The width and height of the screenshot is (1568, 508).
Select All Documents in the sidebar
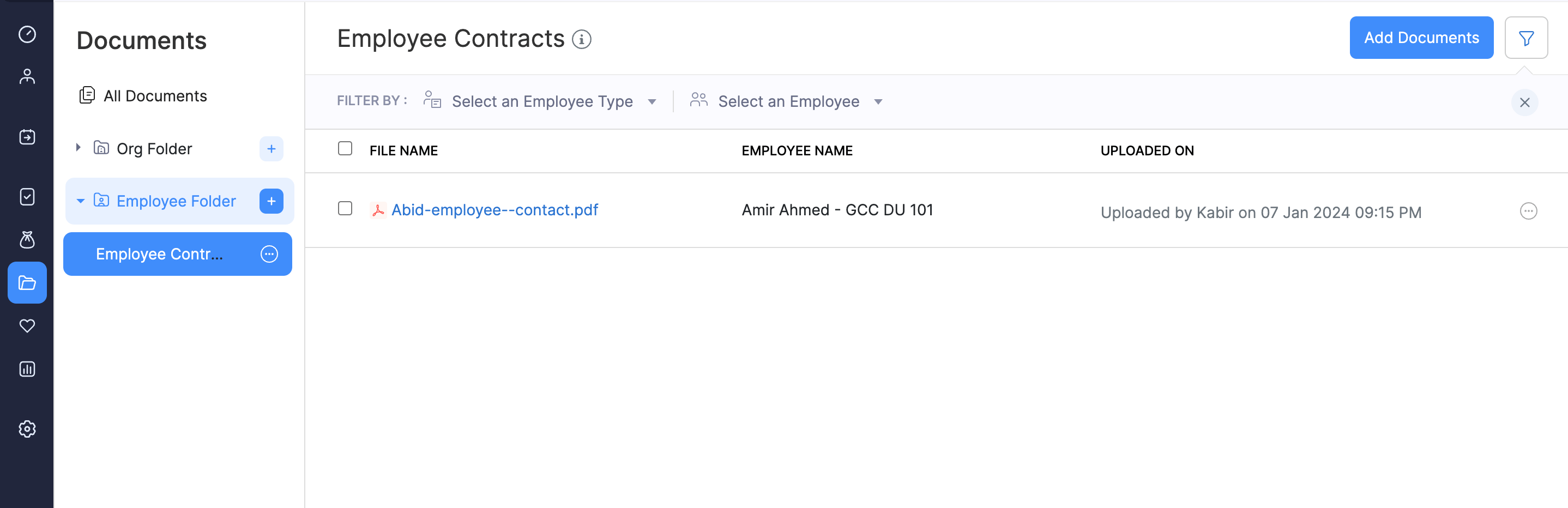tap(155, 96)
